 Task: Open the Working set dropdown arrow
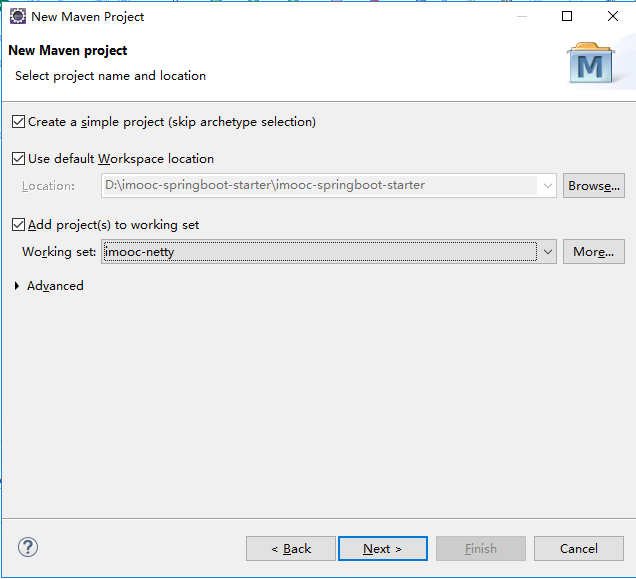pos(548,252)
